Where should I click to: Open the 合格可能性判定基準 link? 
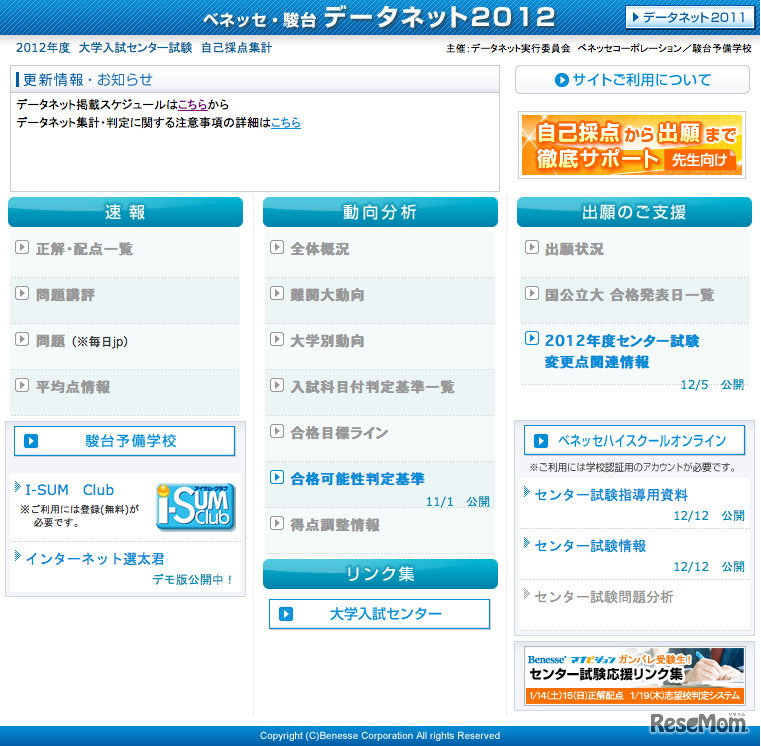[357, 479]
